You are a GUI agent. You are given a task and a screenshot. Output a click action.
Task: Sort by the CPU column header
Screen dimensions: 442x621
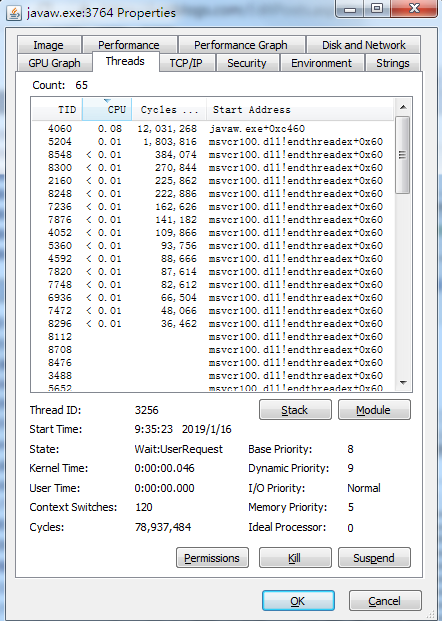[x=107, y=109]
